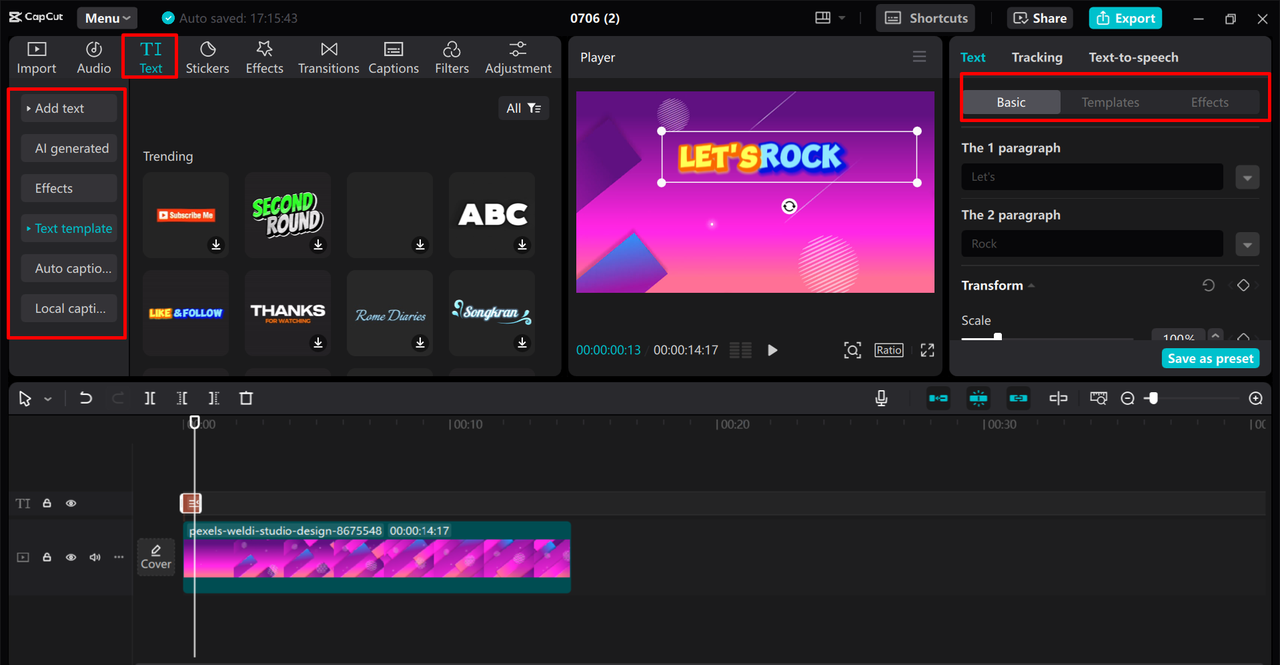Open the 2 paragraph dropdown arrow
The width and height of the screenshot is (1280, 665).
coord(1247,244)
